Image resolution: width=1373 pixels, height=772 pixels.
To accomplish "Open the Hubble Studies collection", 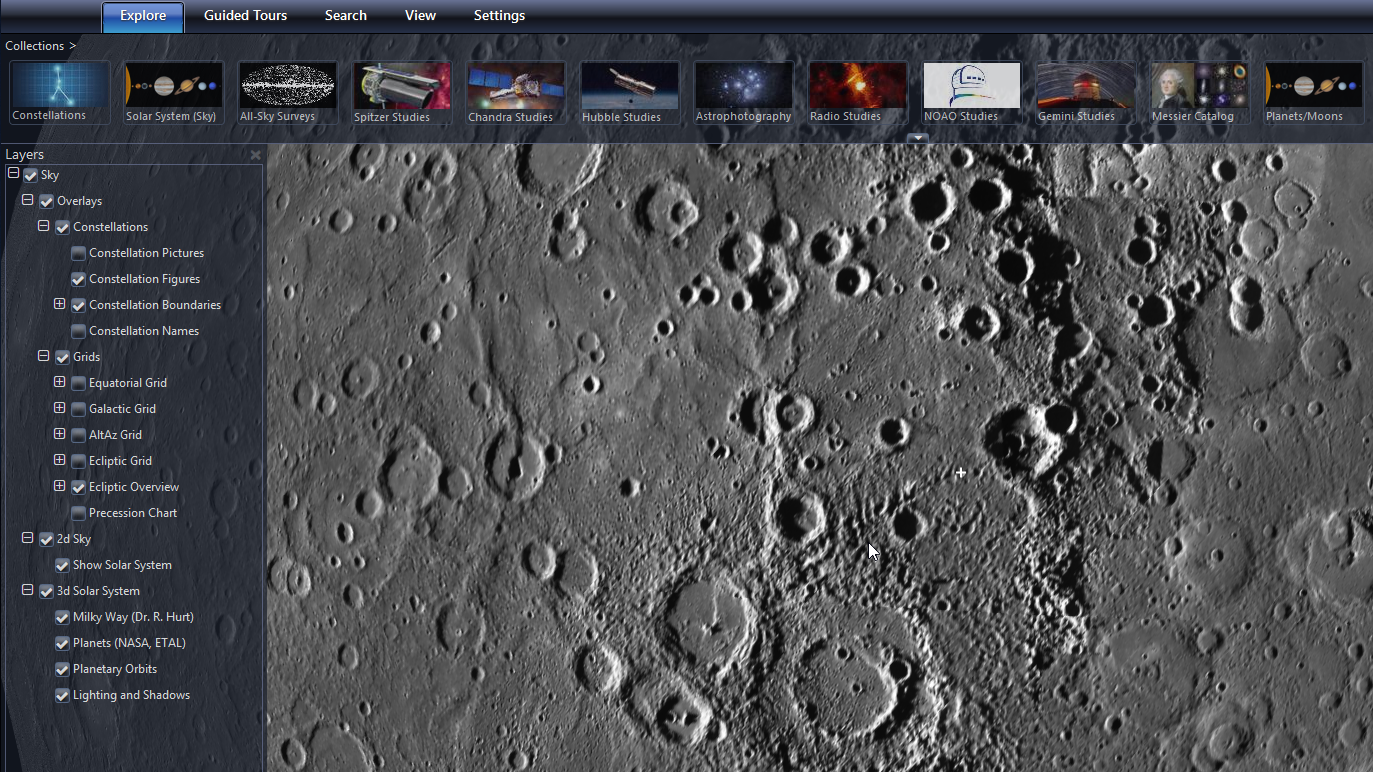I will [x=630, y=93].
